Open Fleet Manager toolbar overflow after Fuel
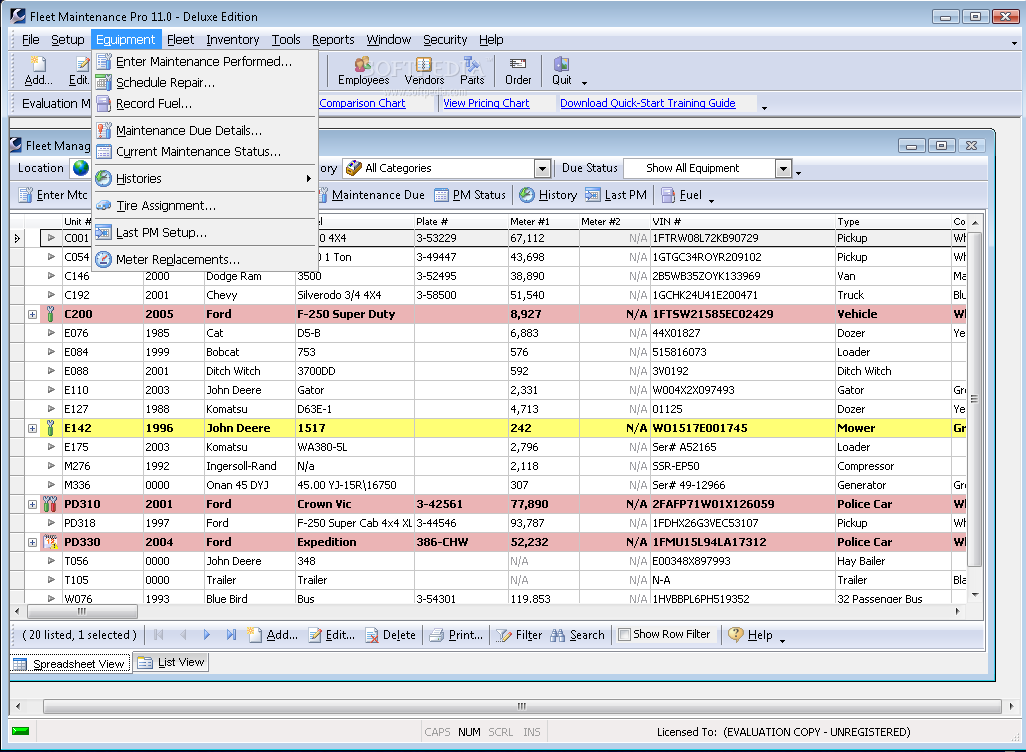 coord(712,201)
